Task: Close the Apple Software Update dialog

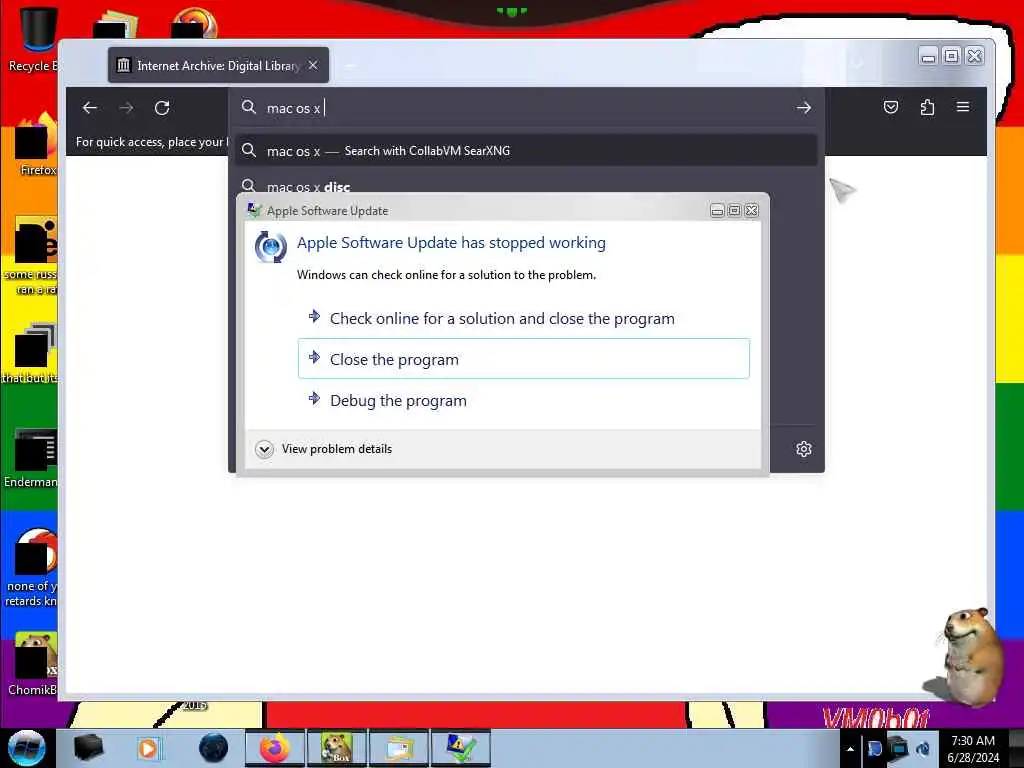Action: (x=752, y=210)
